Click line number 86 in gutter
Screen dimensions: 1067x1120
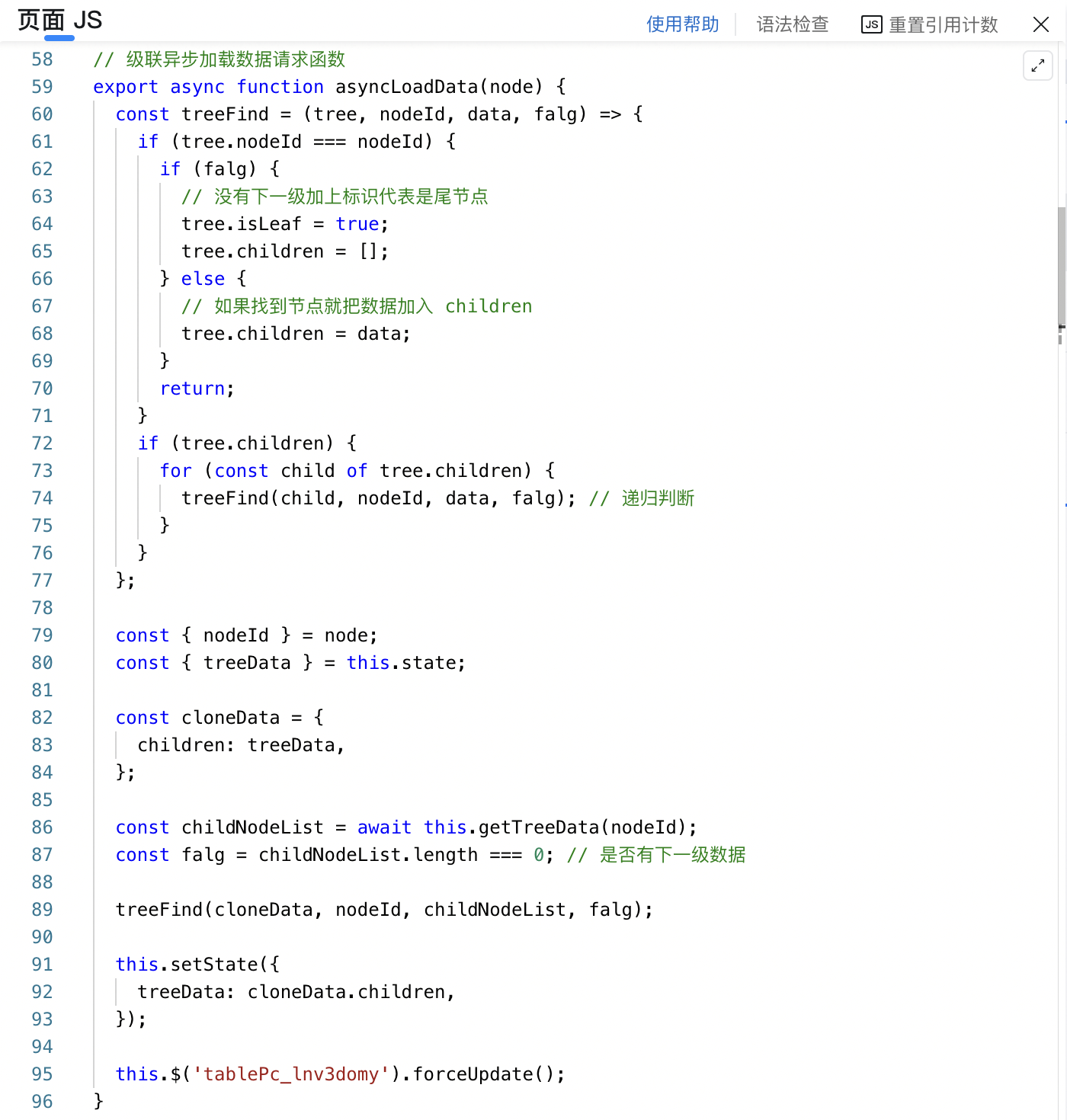click(x=42, y=827)
